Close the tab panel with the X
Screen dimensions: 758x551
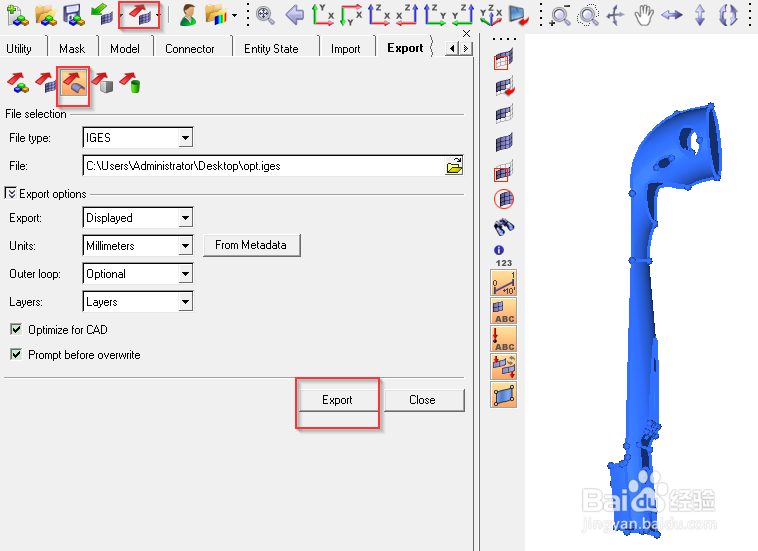pos(466,33)
